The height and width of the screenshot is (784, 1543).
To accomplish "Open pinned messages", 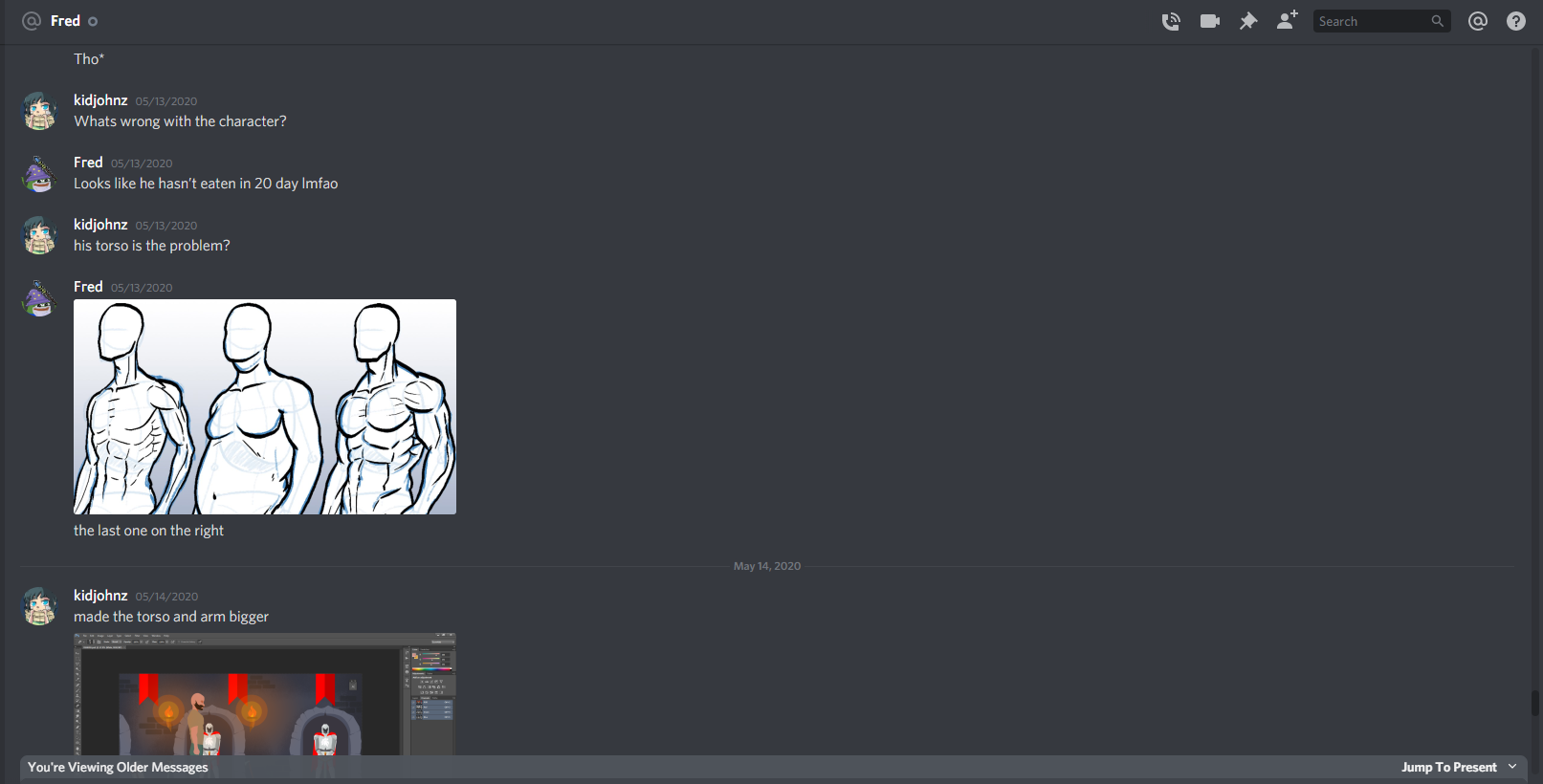I will tap(1248, 21).
